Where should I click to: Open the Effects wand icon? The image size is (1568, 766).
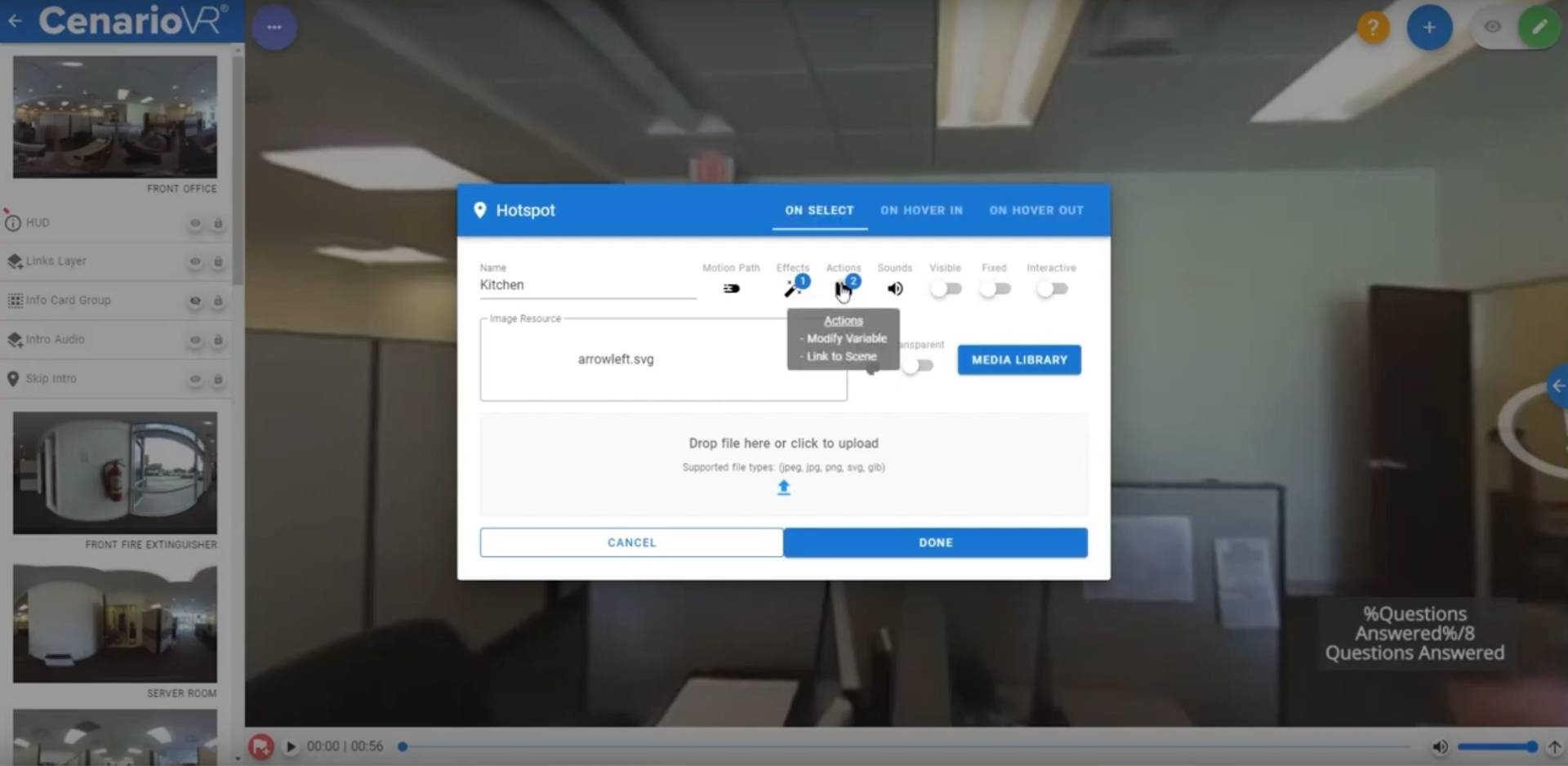tap(792, 288)
